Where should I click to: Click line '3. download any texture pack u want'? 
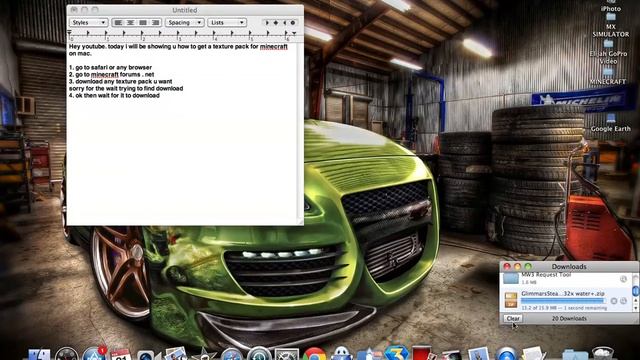(x=120, y=81)
